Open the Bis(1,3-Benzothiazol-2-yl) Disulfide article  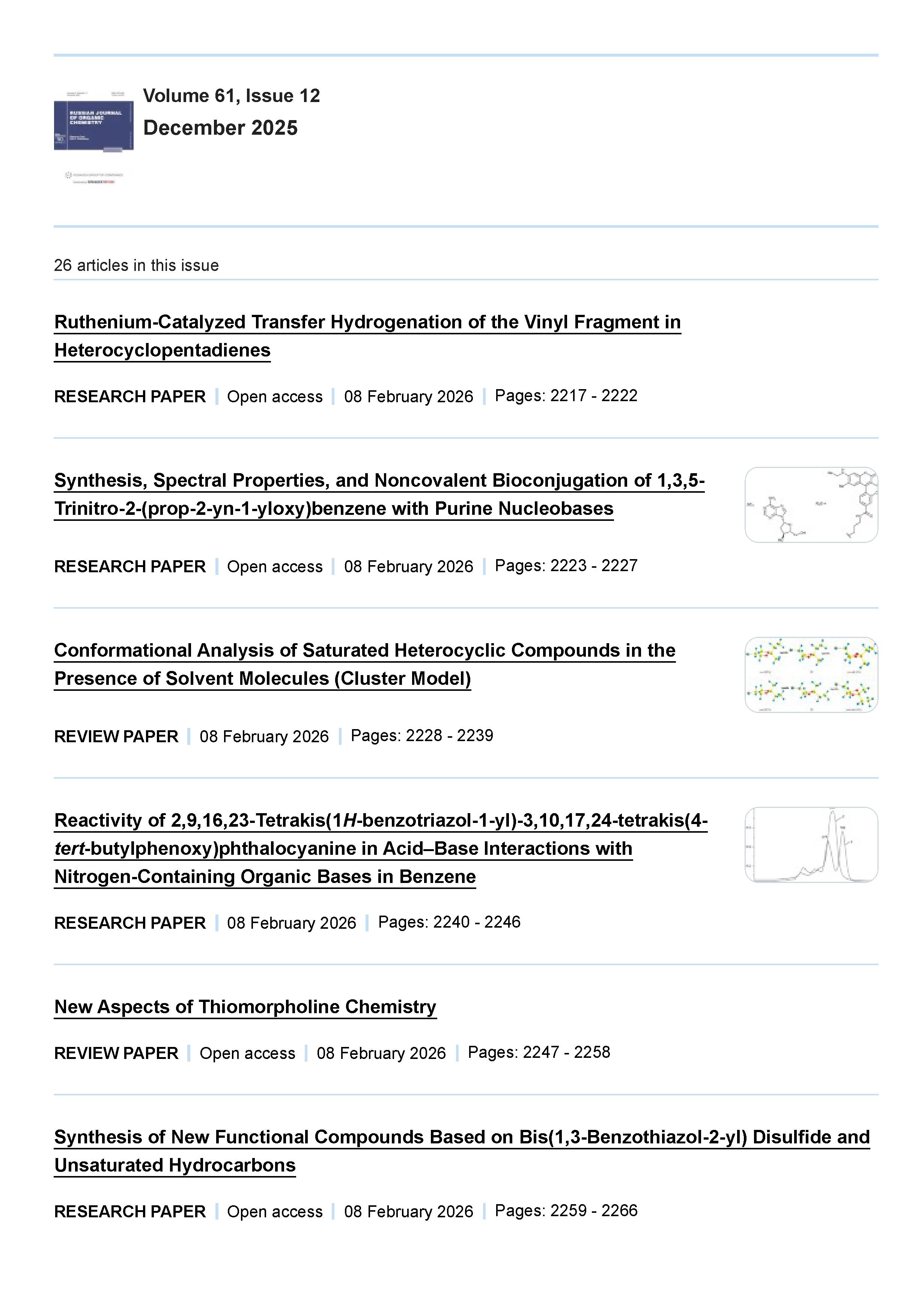pos(462,1137)
